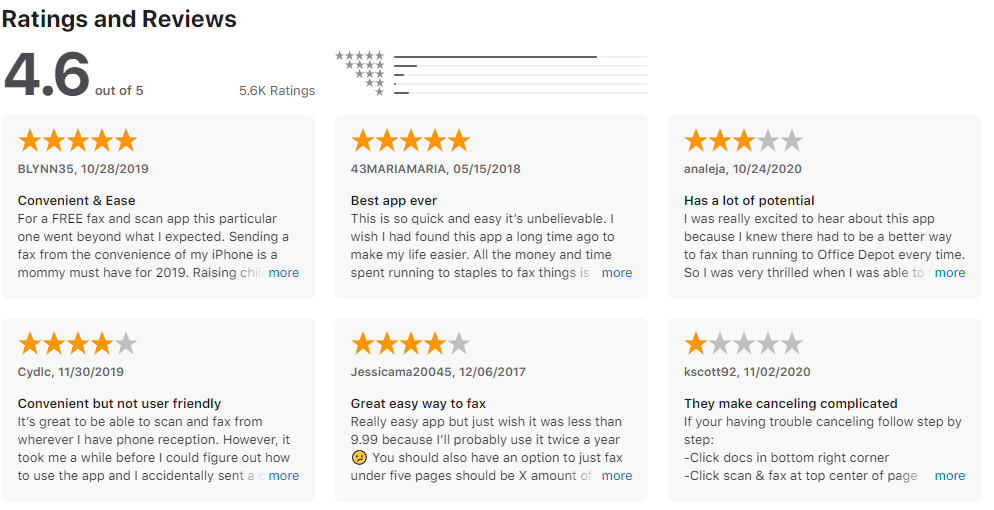Open the 'Has a lot of potential' review title
Viewport: 994px width, 510px height.
749,200
